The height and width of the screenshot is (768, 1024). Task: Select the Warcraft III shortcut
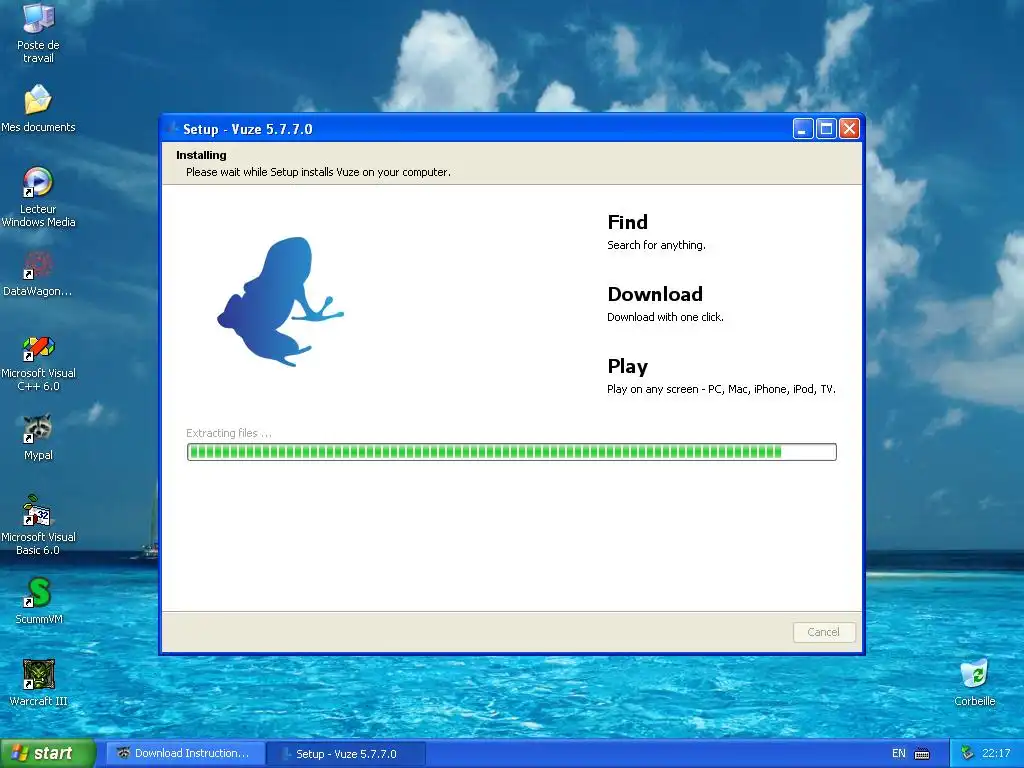pyautogui.click(x=39, y=683)
